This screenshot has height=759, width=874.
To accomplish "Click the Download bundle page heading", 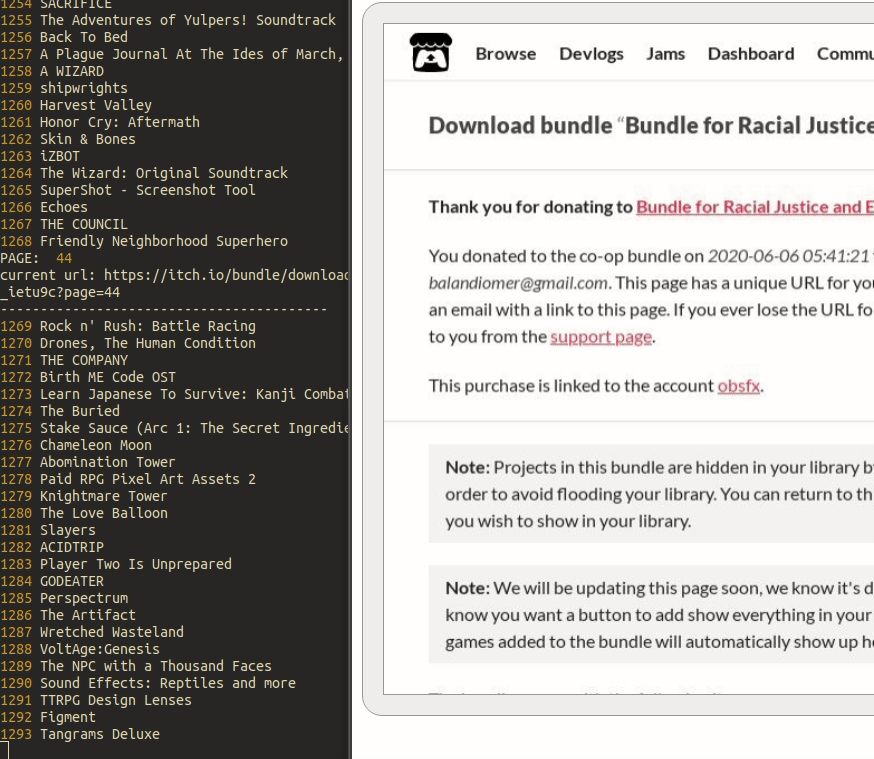I will (651, 126).
